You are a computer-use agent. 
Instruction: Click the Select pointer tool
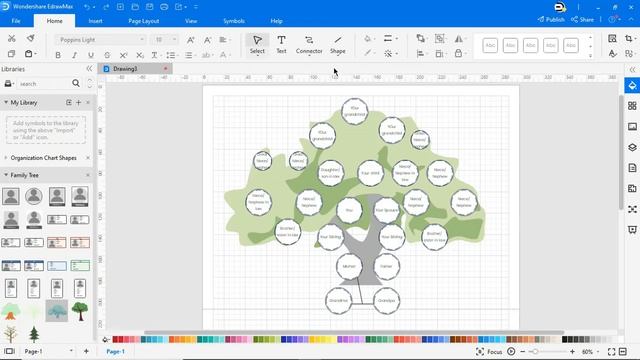click(257, 44)
